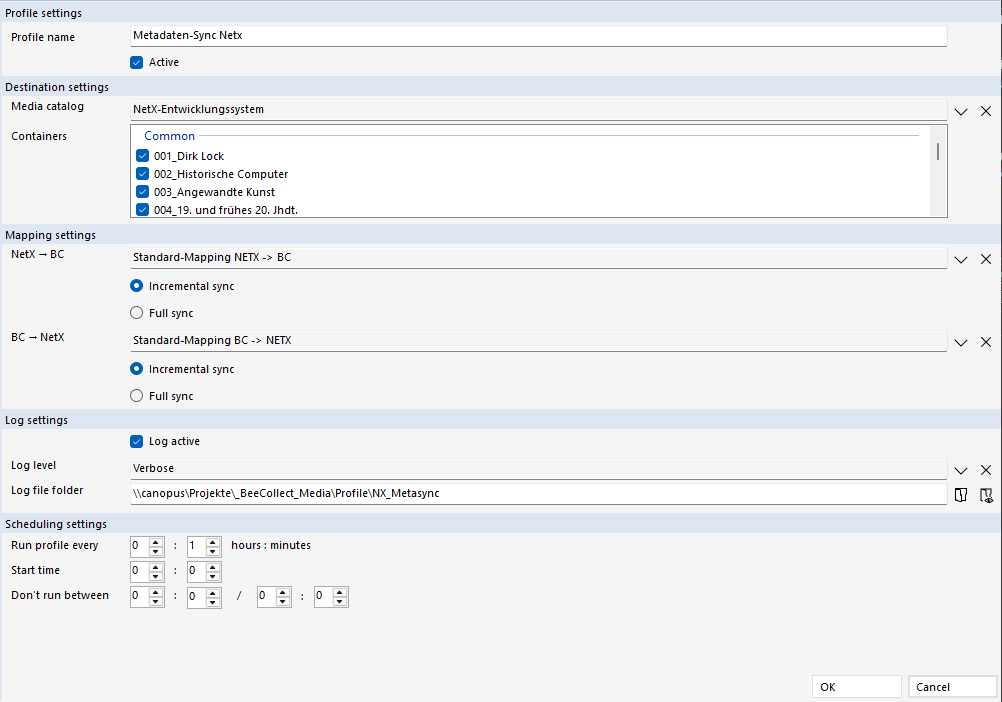Clear the NetX → BC mapping with X
The image size is (1002, 702).
pos(986,259)
